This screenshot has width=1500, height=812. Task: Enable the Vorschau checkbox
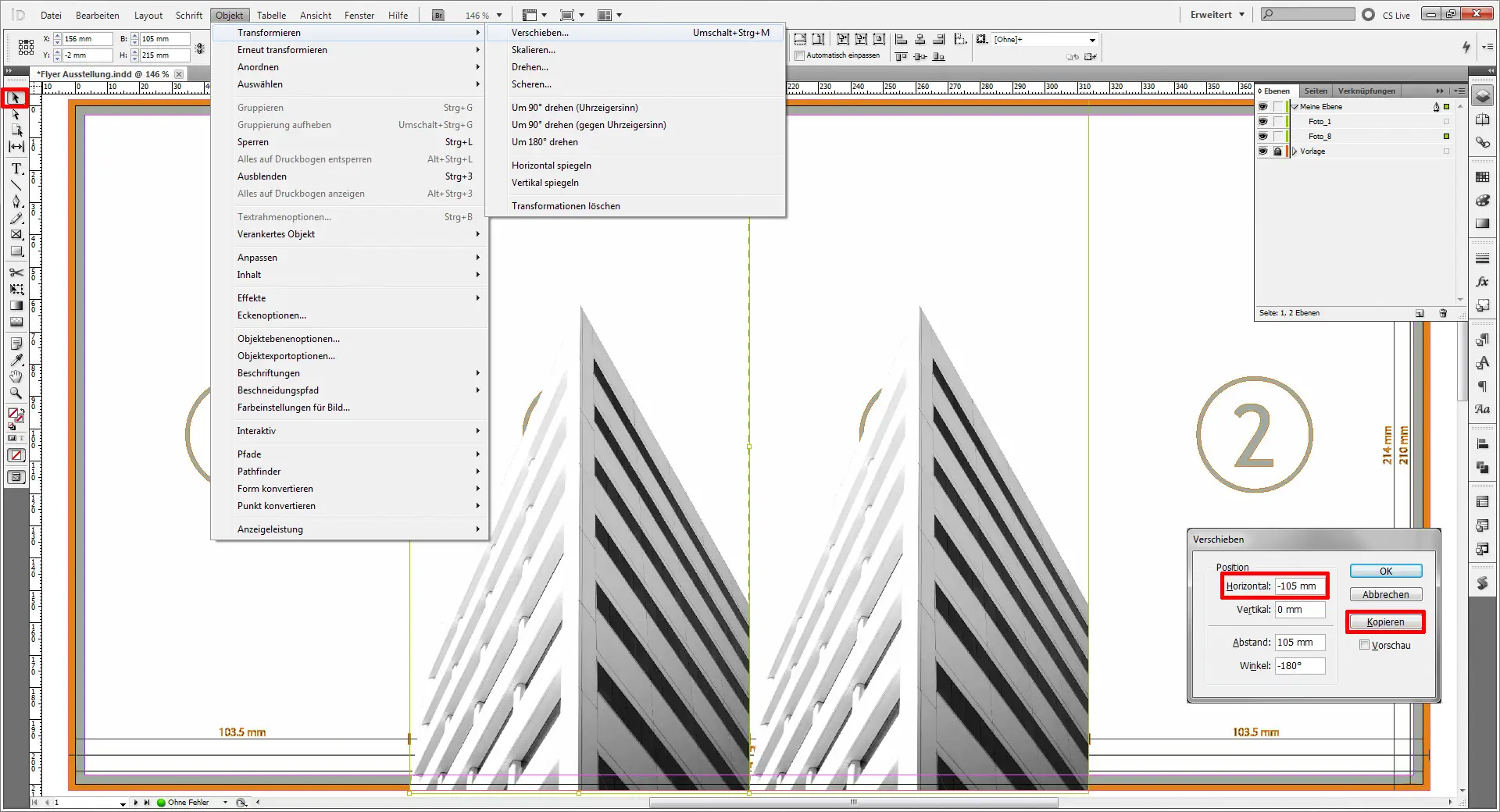click(x=1364, y=645)
